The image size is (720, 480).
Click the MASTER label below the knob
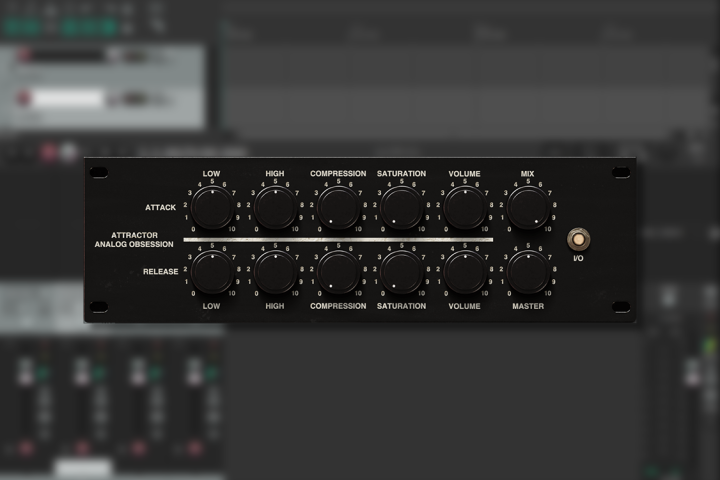(x=528, y=306)
